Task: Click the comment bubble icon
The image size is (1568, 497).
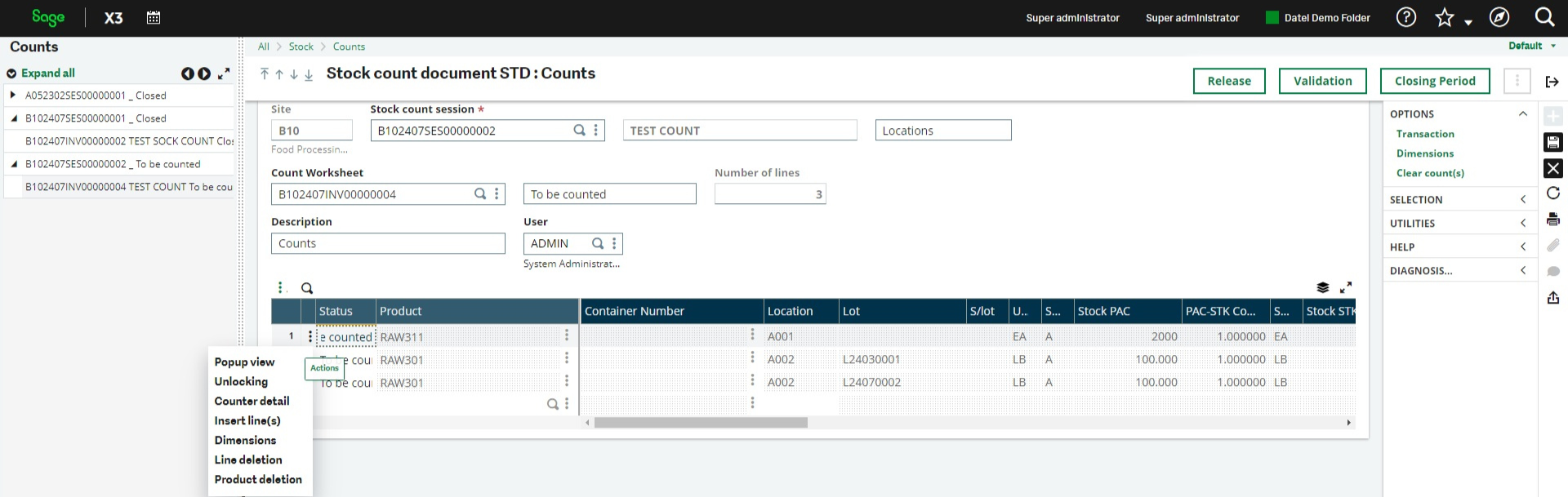Action: click(x=1553, y=271)
